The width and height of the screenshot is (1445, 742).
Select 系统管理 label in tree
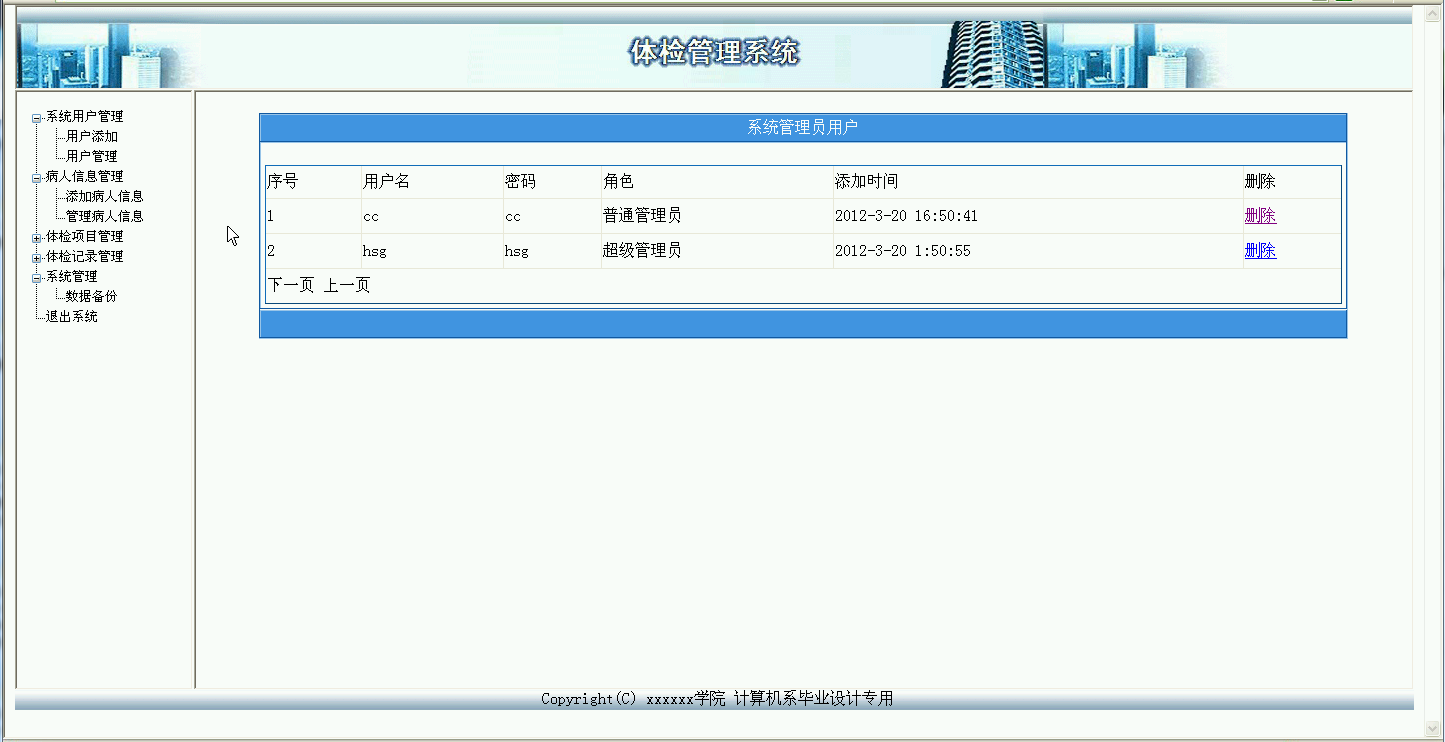pos(72,277)
